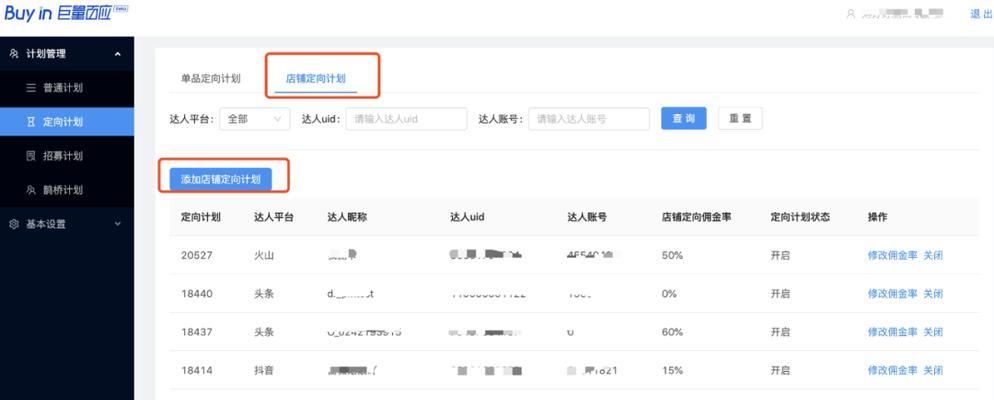
Task: Switch to 店铺定向计划 tab
Action: click(x=316, y=79)
